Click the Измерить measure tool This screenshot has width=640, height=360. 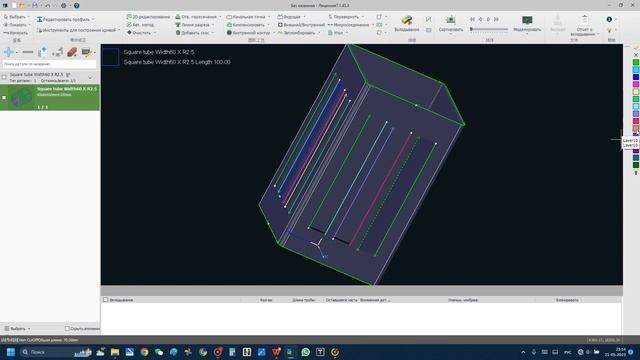click(16, 33)
